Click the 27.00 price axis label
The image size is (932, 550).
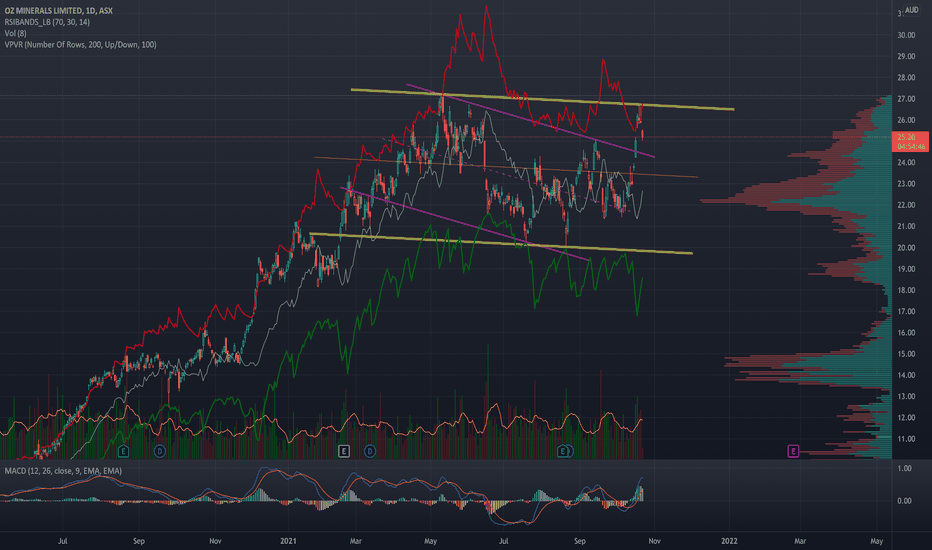point(906,99)
